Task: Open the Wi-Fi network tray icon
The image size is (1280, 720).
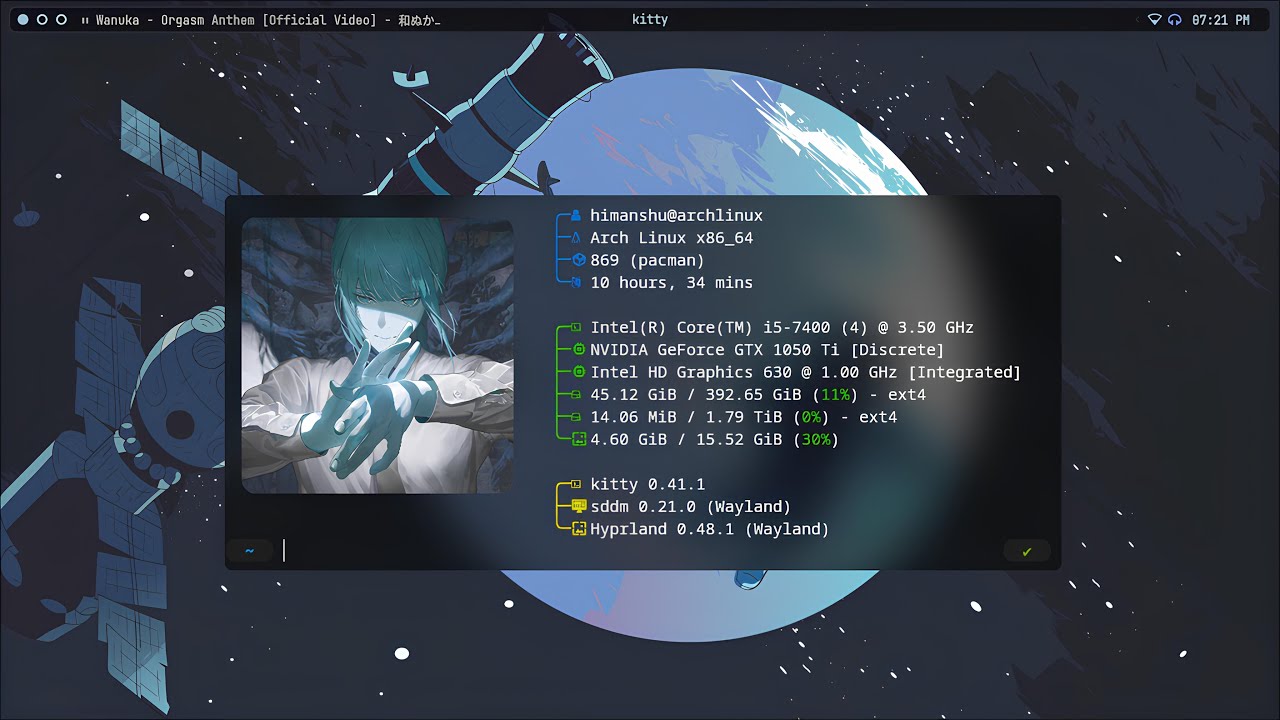Action: coord(1155,20)
